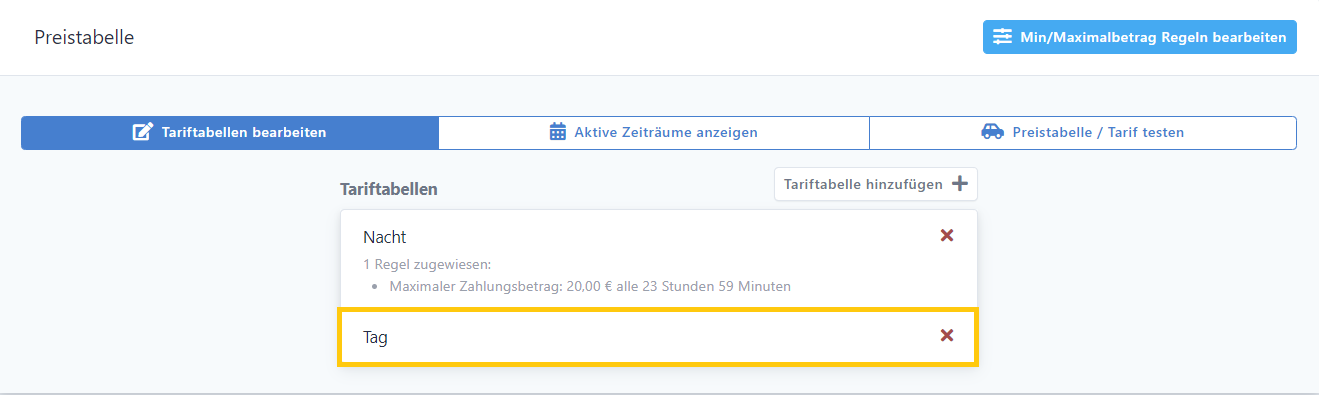This screenshot has width=1319, height=395.
Task: Click the Preistabelle page heading
Action: (x=84, y=38)
